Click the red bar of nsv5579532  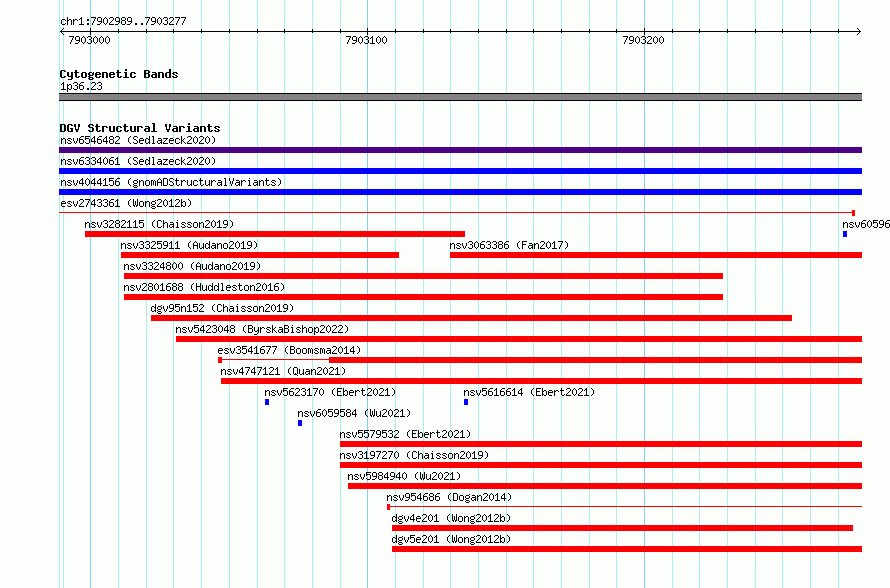pos(601,444)
